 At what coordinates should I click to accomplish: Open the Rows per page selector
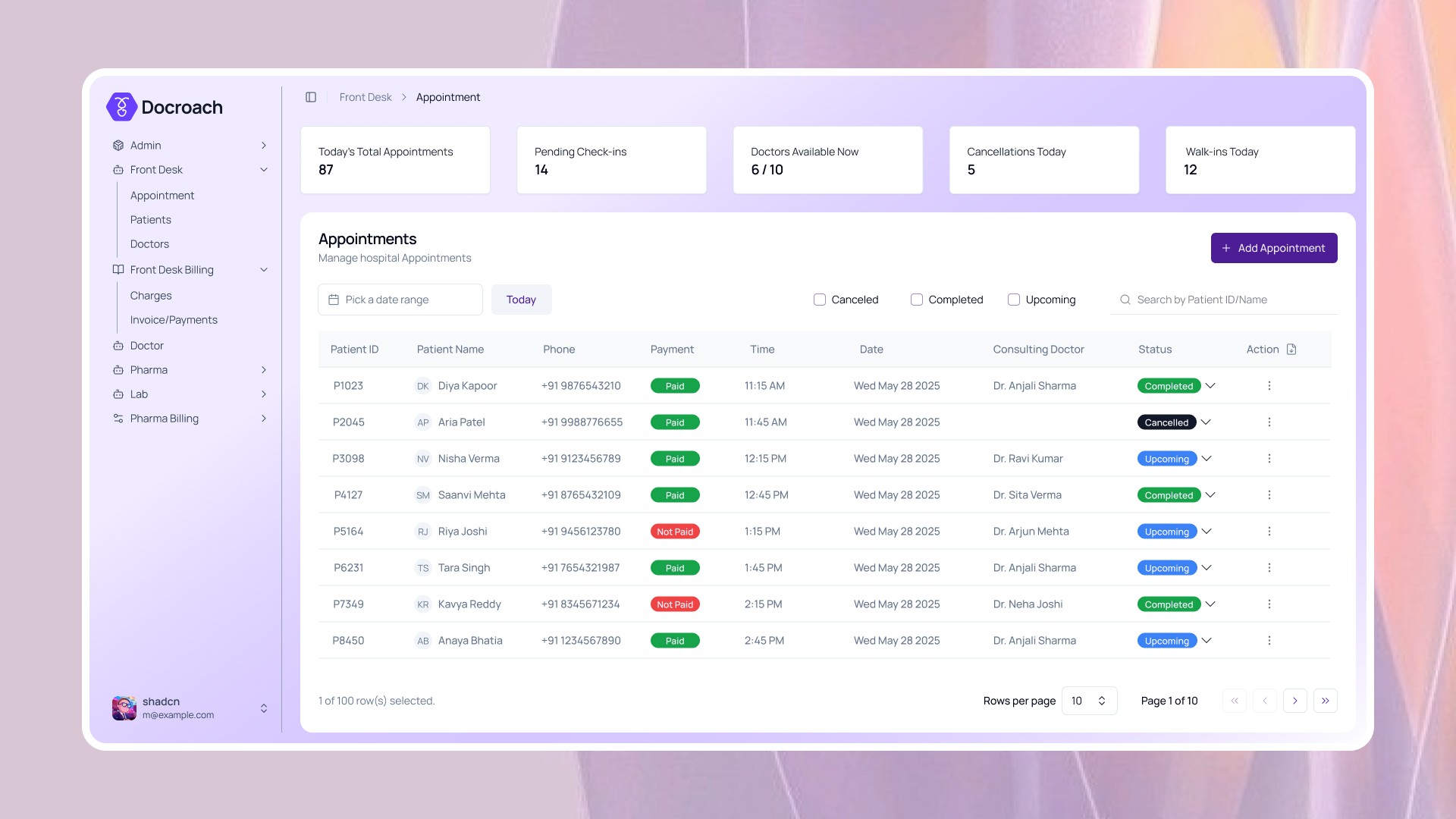[x=1089, y=701]
